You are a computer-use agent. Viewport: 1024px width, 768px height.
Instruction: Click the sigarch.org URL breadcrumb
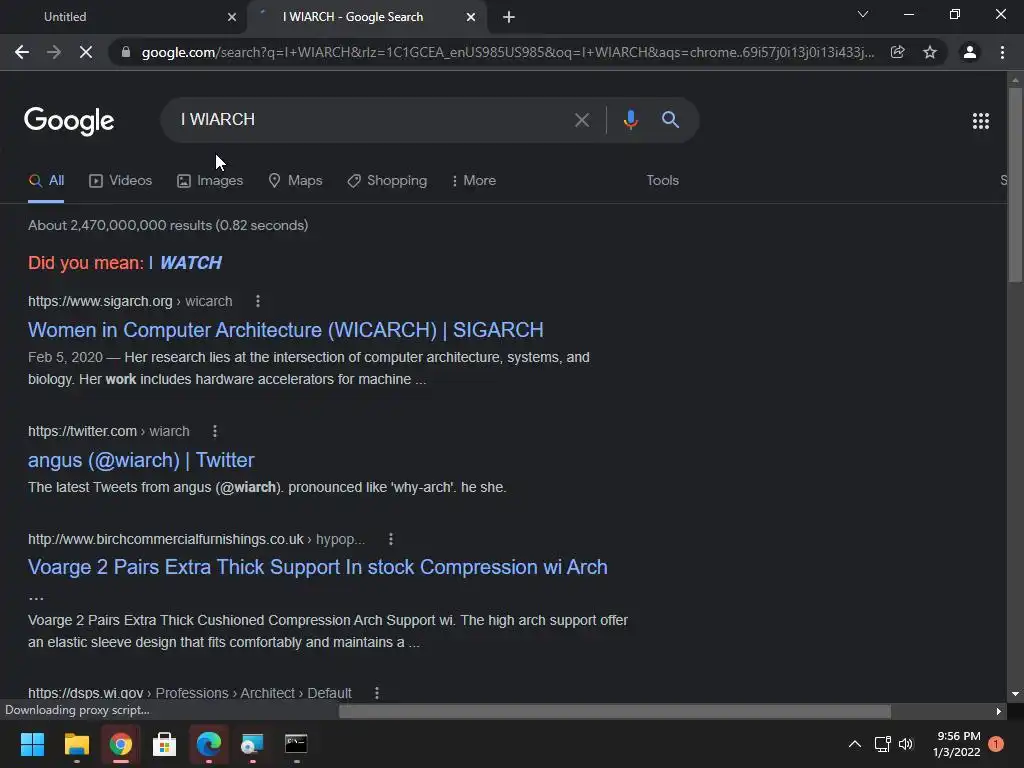[x=130, y=301]
